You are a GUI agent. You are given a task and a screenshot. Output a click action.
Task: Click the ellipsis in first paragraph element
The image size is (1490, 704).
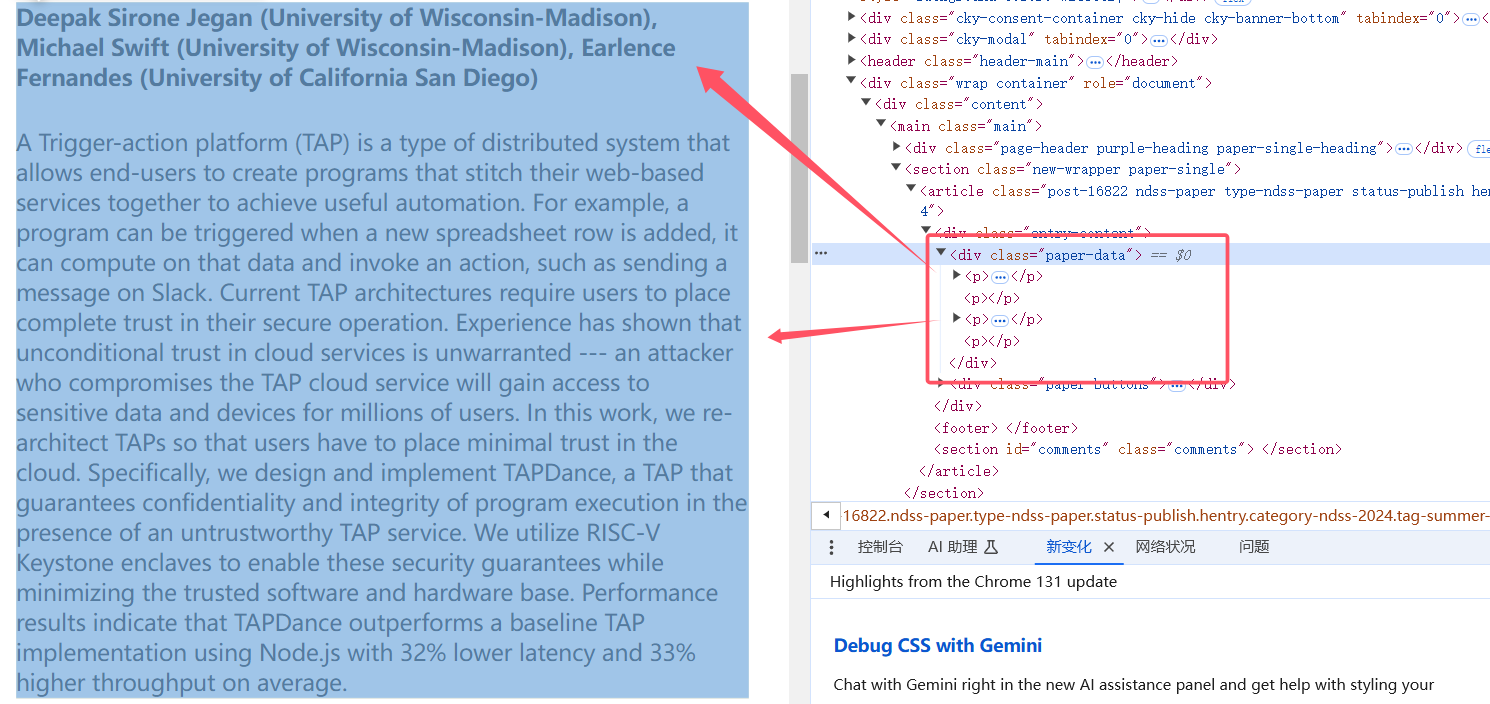[999, 277]
